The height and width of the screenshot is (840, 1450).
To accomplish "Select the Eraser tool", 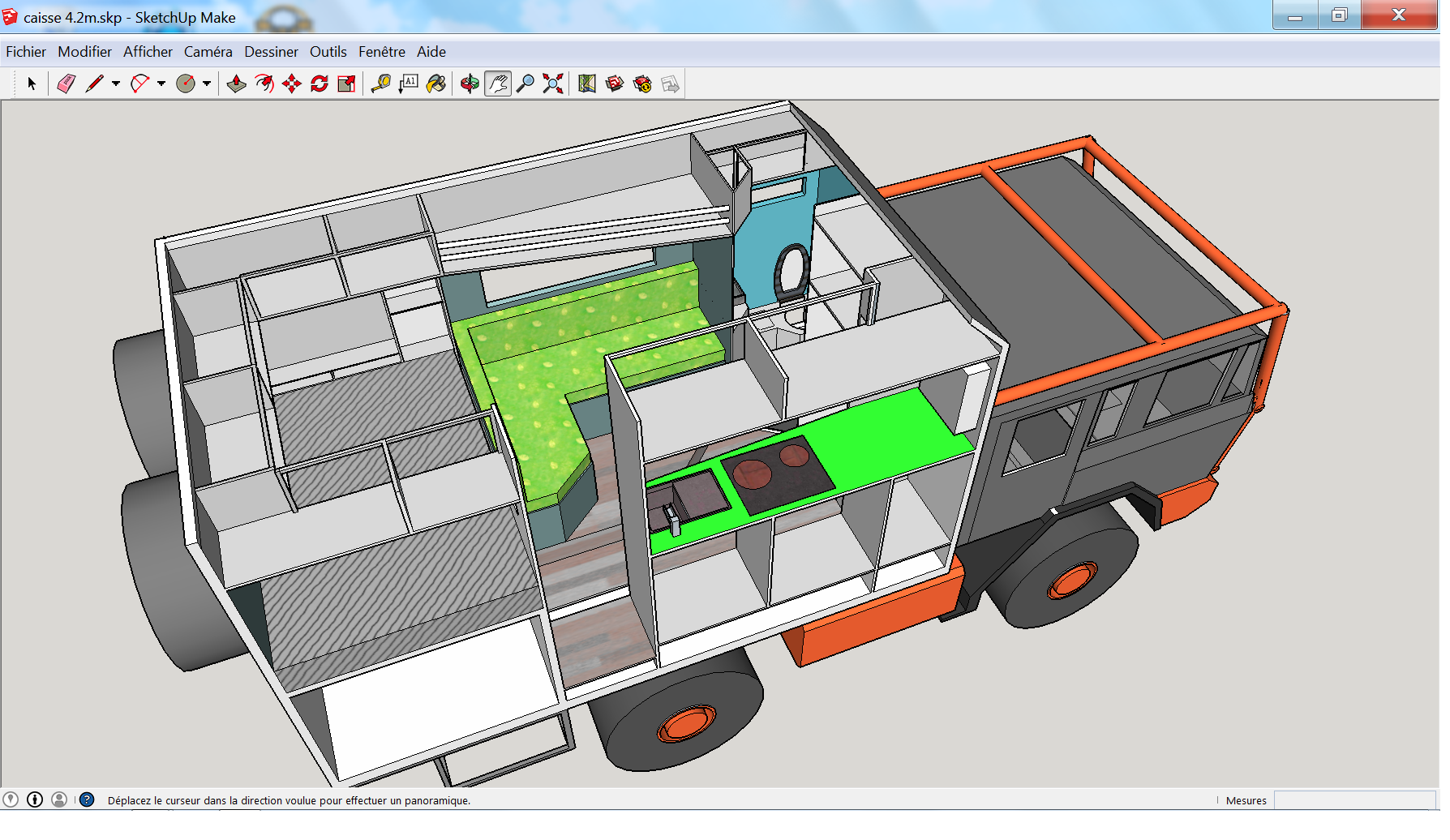I will 66,84.
